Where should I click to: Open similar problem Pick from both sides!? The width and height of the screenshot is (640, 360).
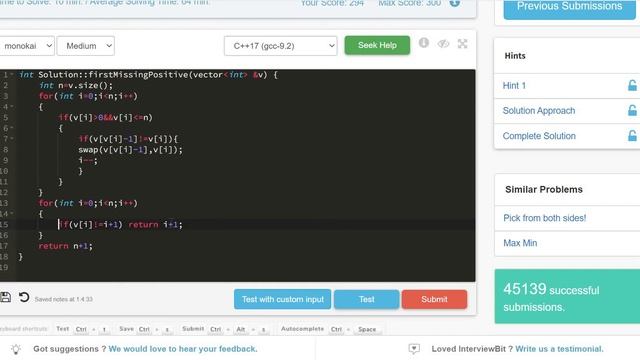coord(544,218)
